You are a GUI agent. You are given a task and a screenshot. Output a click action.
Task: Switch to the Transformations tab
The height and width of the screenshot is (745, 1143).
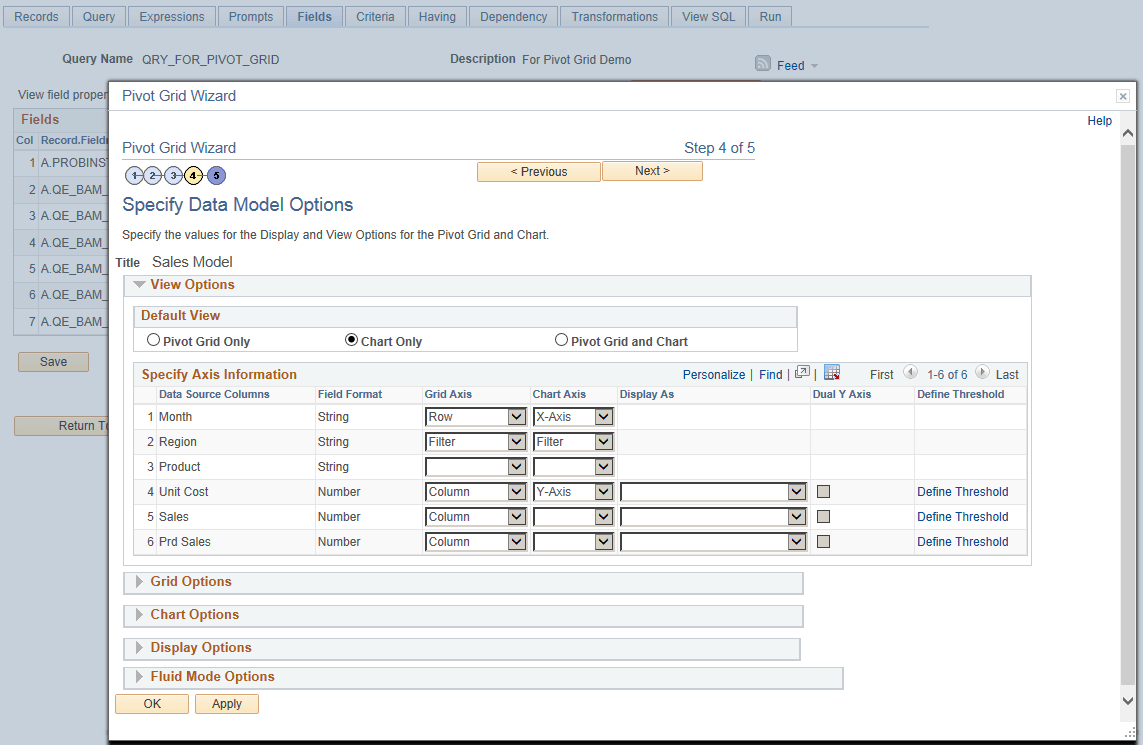point(613,16)
